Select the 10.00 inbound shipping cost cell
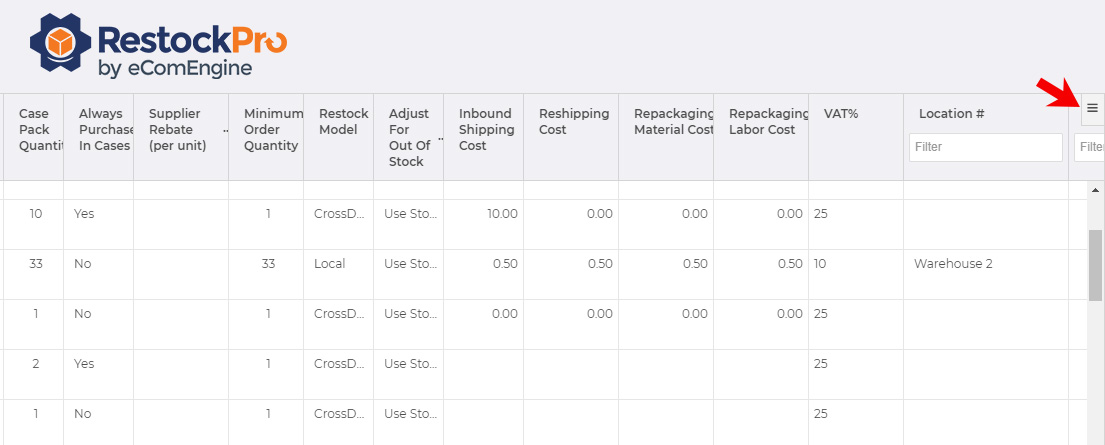The image size is (1105, 445). coord(501,214)
